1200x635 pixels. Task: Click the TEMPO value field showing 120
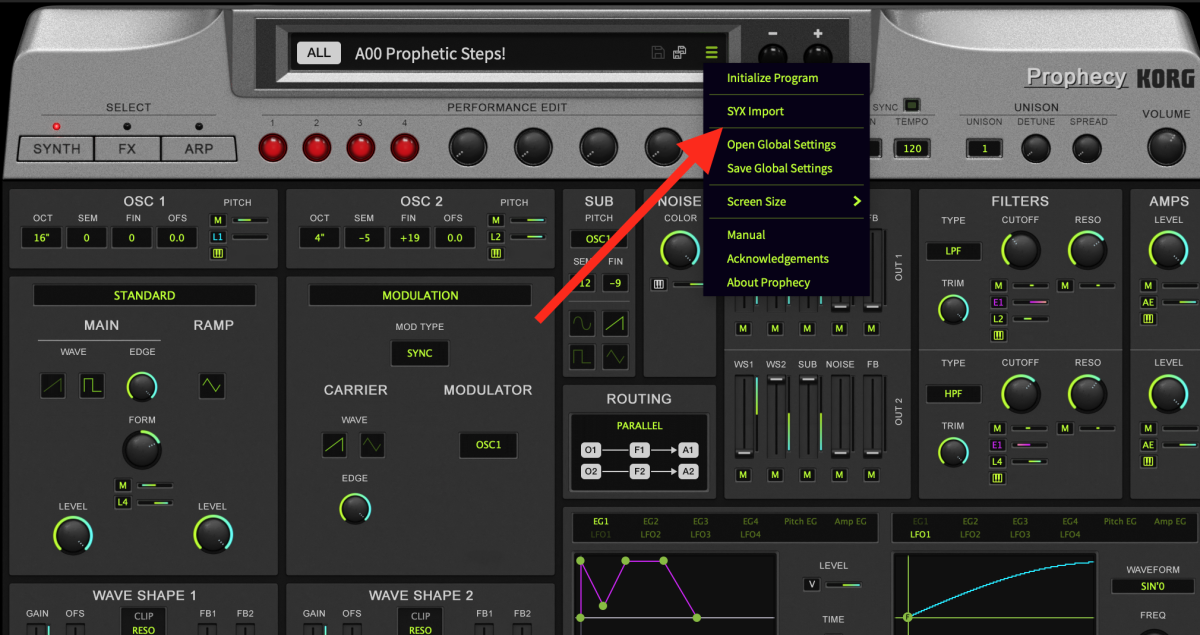911,148
